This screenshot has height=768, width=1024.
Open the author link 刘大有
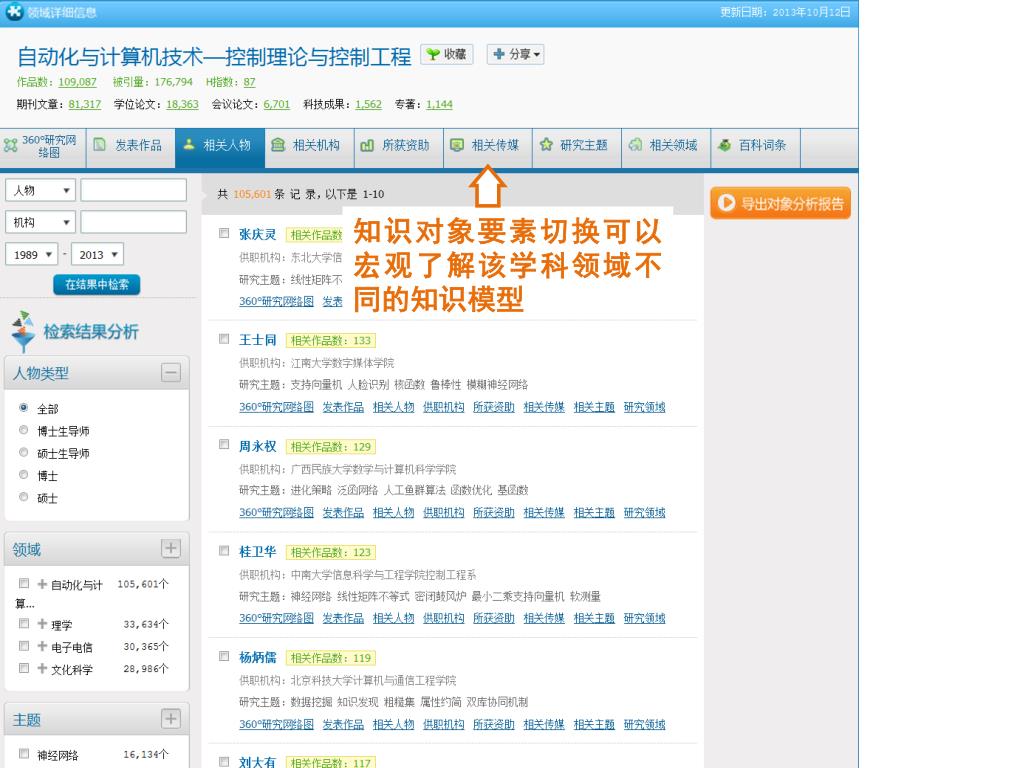click(x=257, y=762)
